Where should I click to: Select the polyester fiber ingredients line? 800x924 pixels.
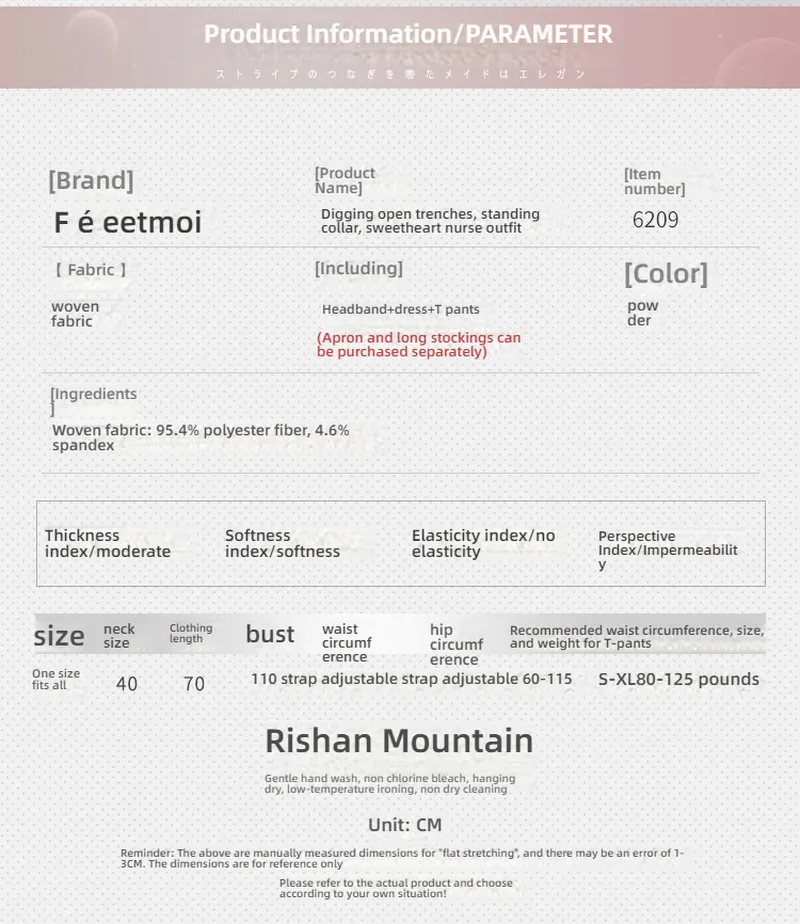click(200, 438)
